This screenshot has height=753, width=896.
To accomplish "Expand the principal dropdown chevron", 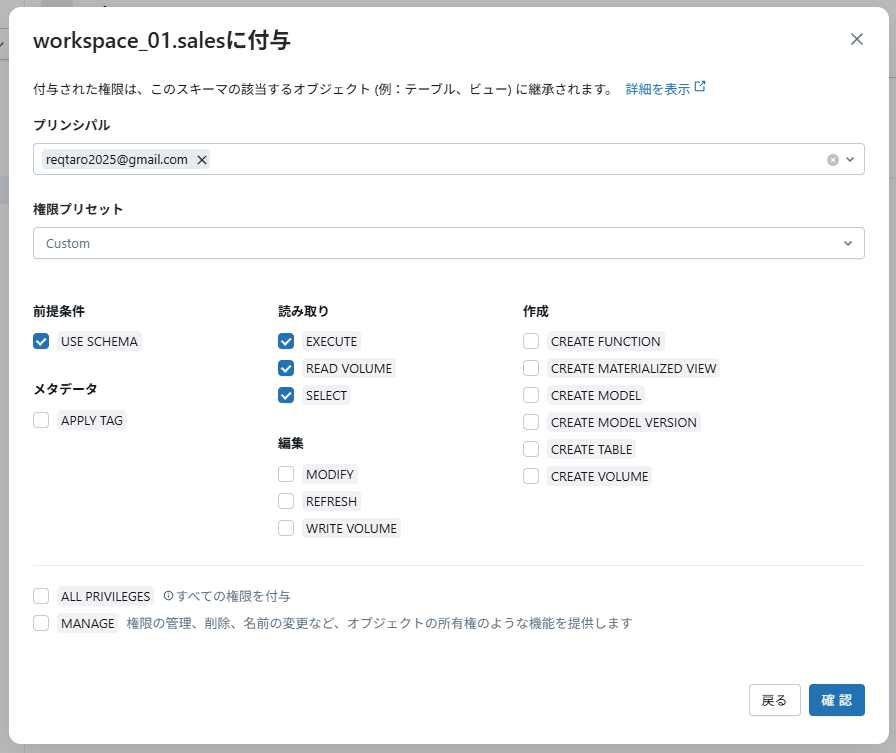I will point(850,159).
